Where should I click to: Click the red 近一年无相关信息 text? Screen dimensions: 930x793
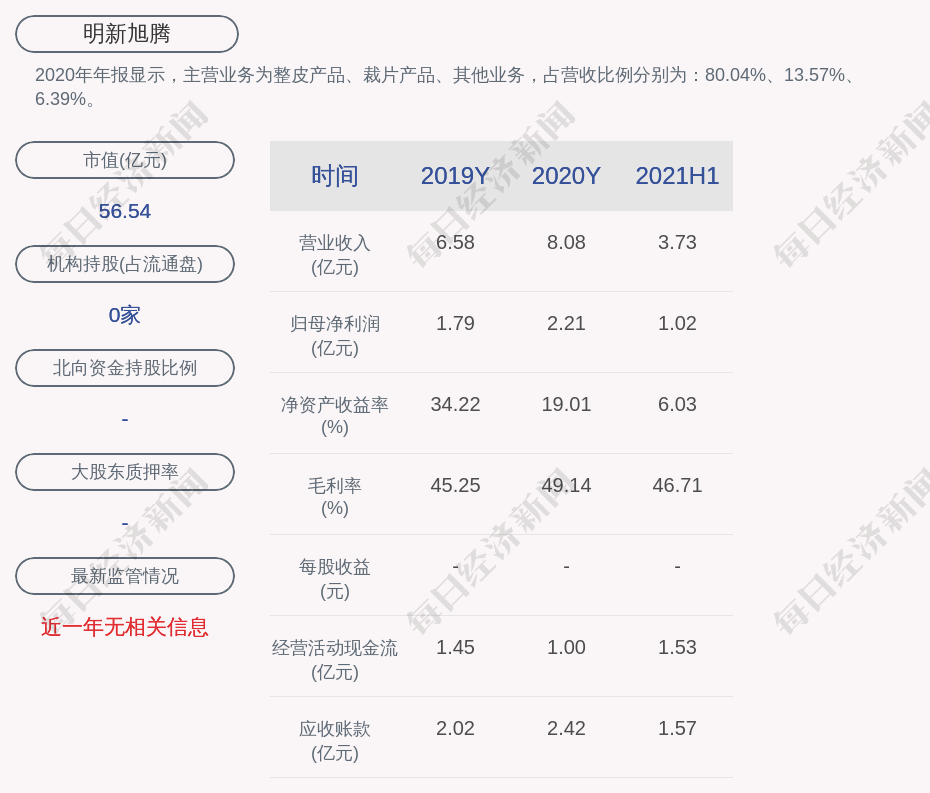point(125,627)
